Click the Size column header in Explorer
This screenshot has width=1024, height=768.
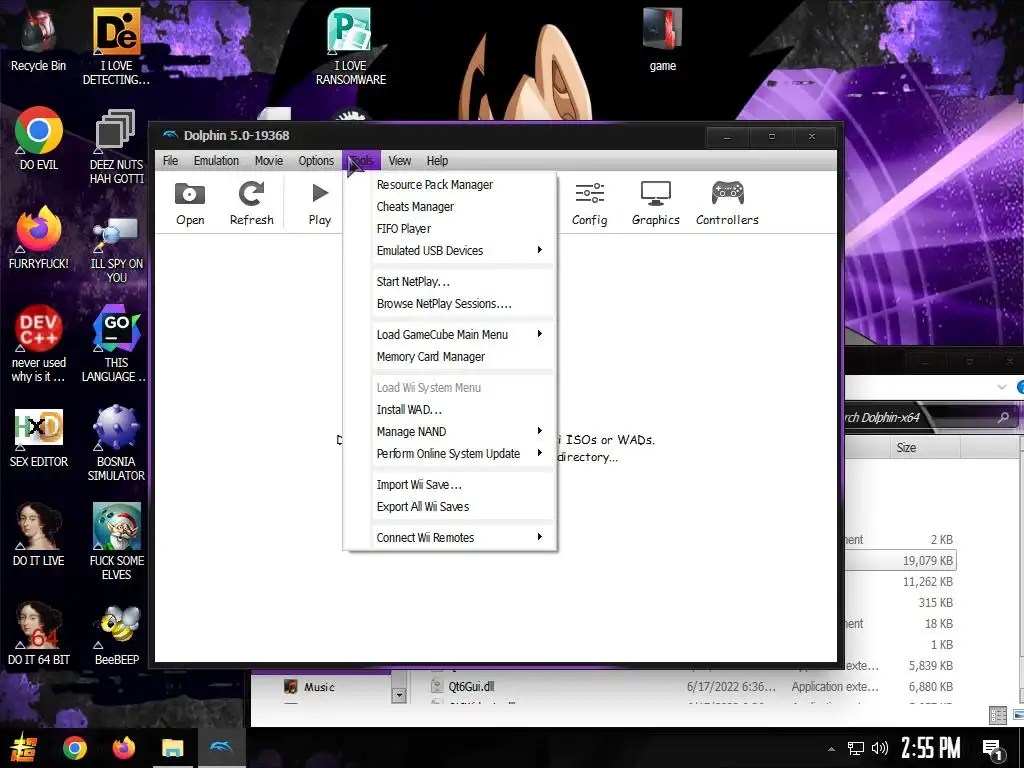(x=924, y=448)
